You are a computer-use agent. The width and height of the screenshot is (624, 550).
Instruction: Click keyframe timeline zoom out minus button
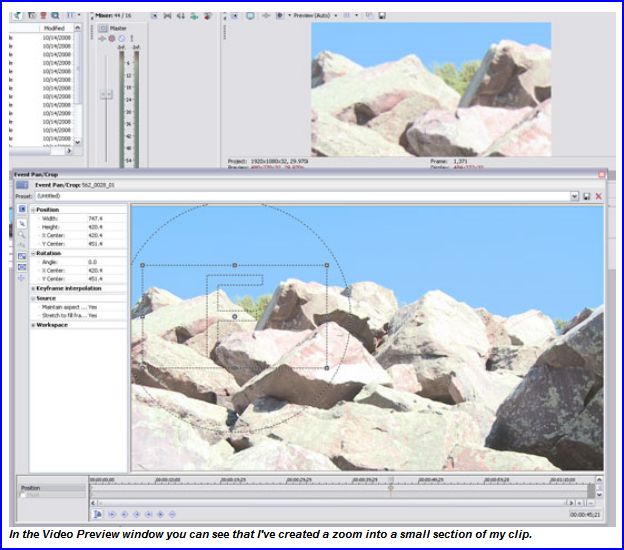[x=591, y=503]
